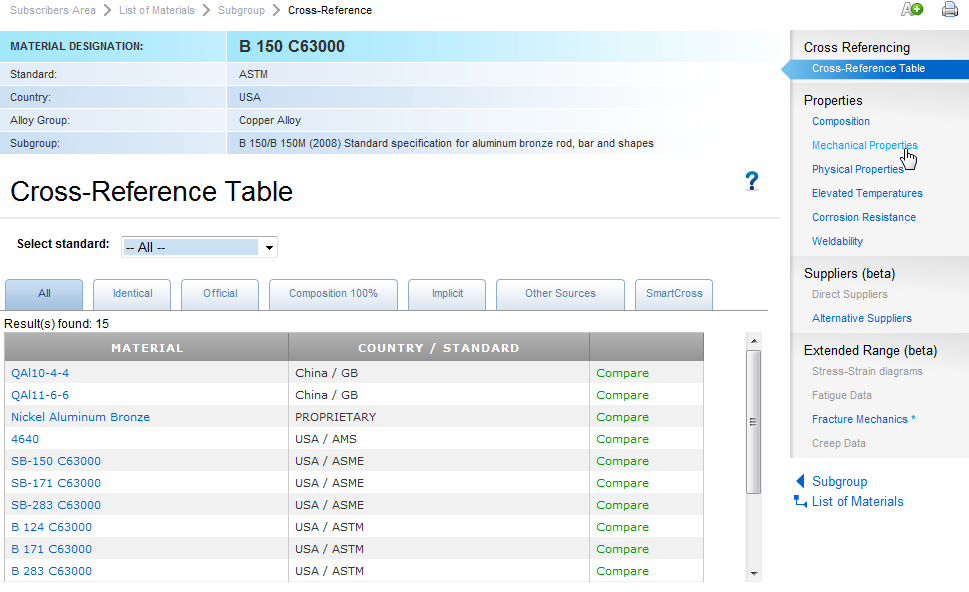
Task: Click Compare for QAl10-4-4 row
Action: point(622,373)
